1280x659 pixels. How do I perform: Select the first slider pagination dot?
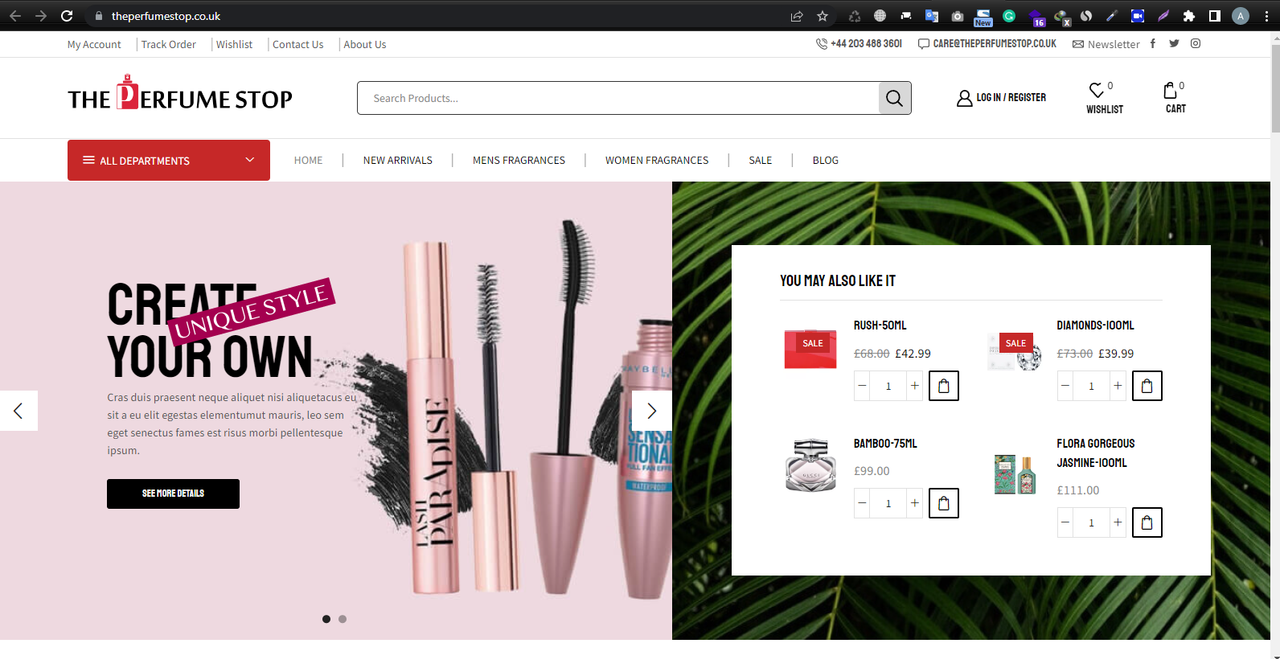pyautogui.click(x=326, y=619)
